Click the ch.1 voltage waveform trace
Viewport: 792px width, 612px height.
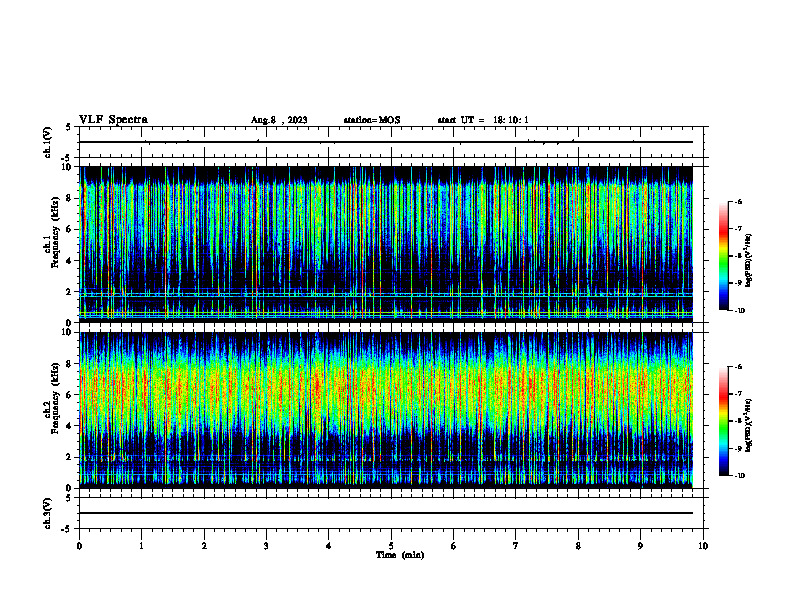point(386,142)
